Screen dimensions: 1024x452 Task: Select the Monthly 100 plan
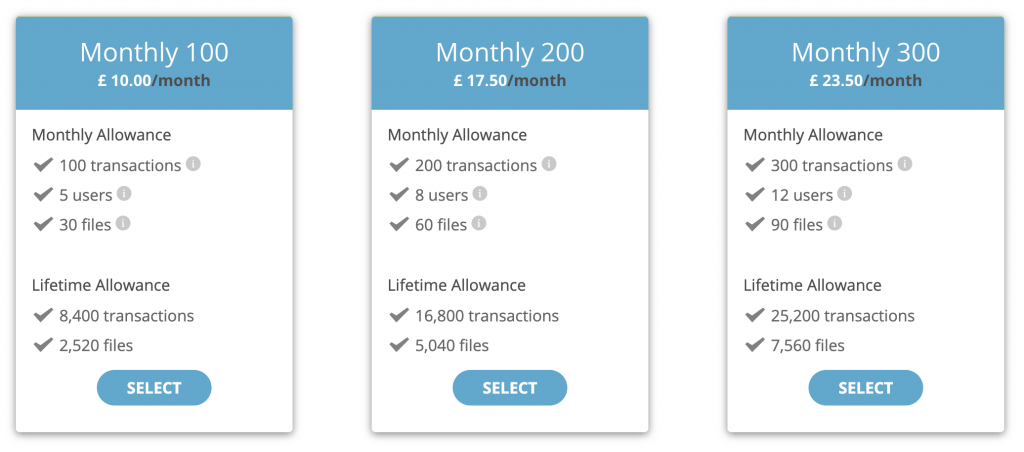(154, 388)
